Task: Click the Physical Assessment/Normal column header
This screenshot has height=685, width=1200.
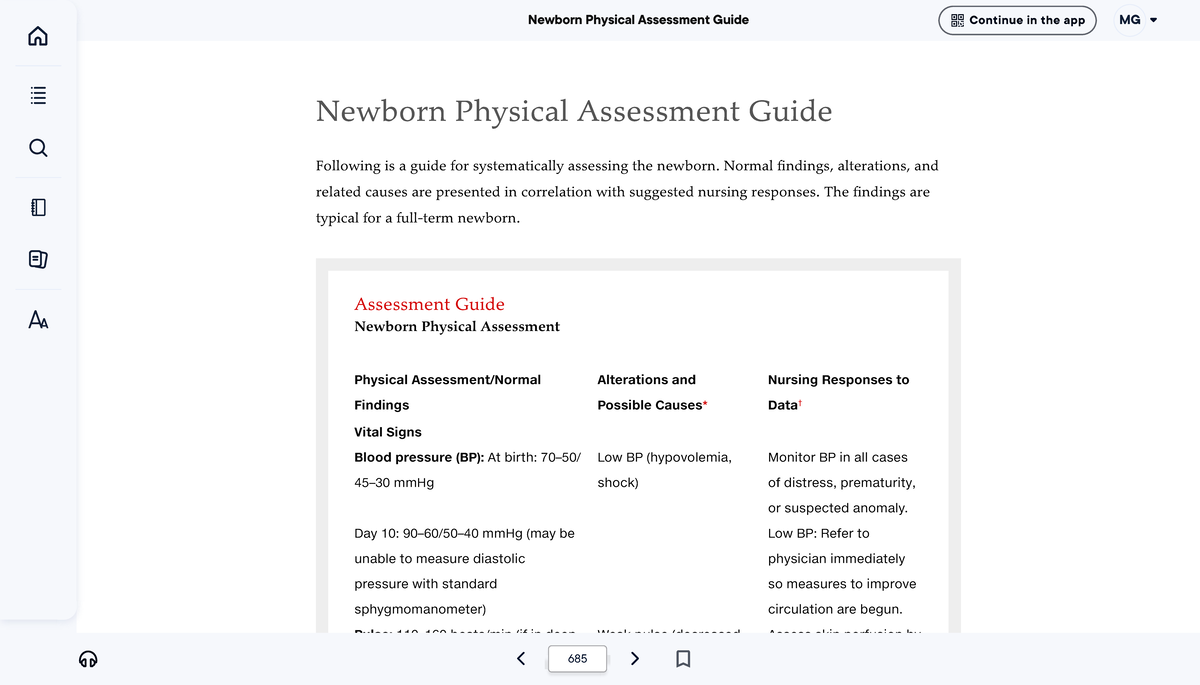Action: click(448, 380)
